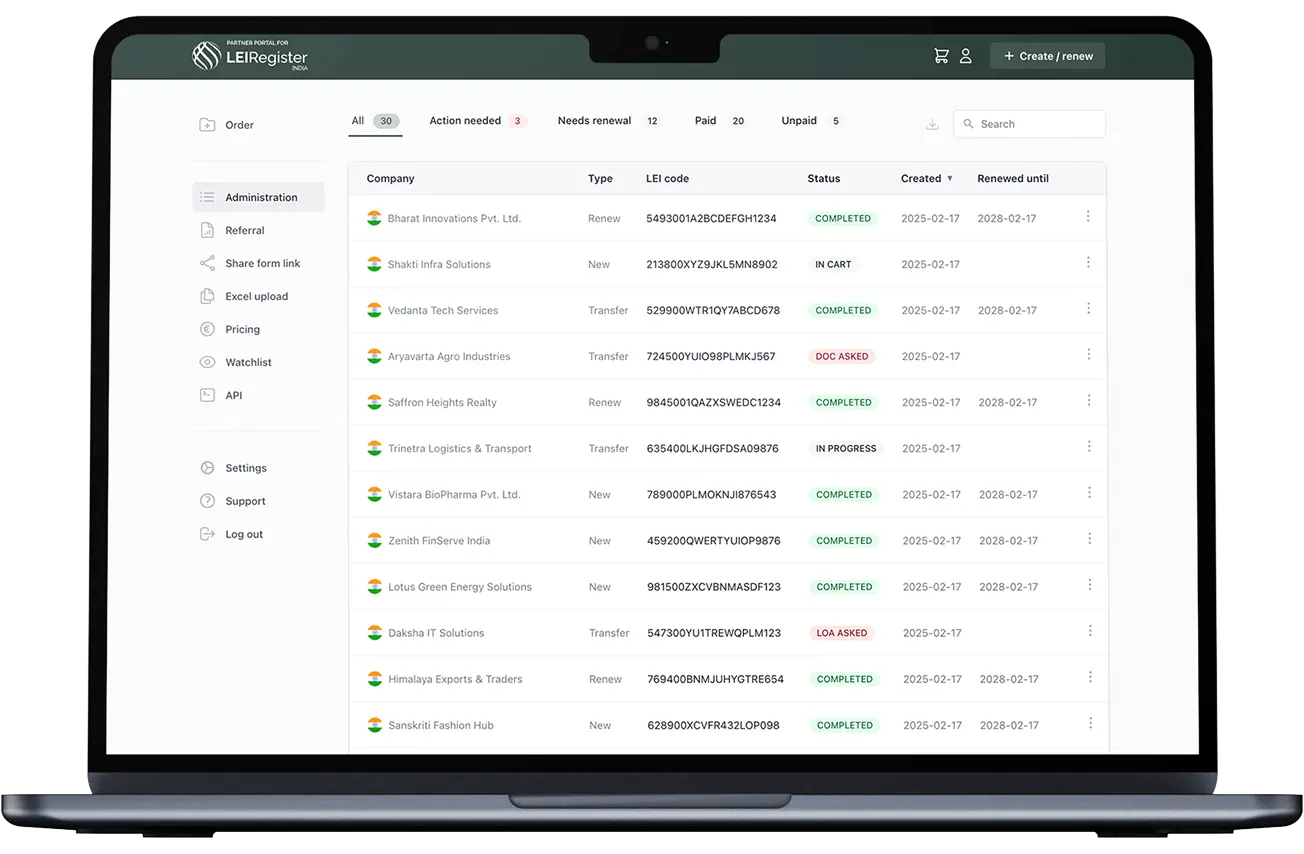Open the Order section via its icon
The image size is (1304, 854).
(x=207, y=124)
